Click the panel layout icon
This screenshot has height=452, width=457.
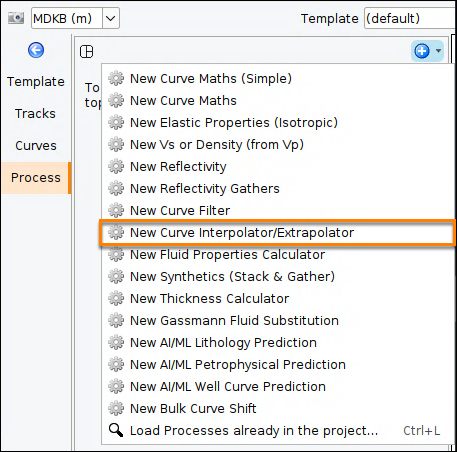click(x=87, y=52)
